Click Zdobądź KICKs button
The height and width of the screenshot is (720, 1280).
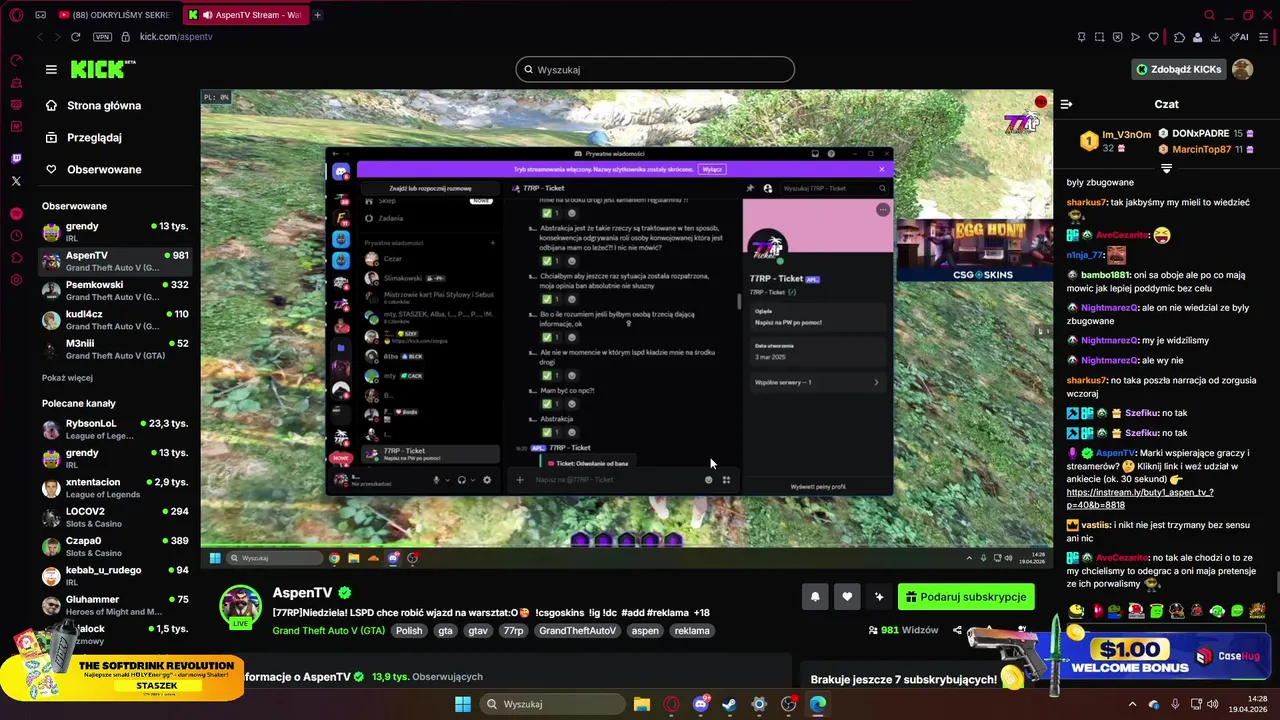(1178, 69)
